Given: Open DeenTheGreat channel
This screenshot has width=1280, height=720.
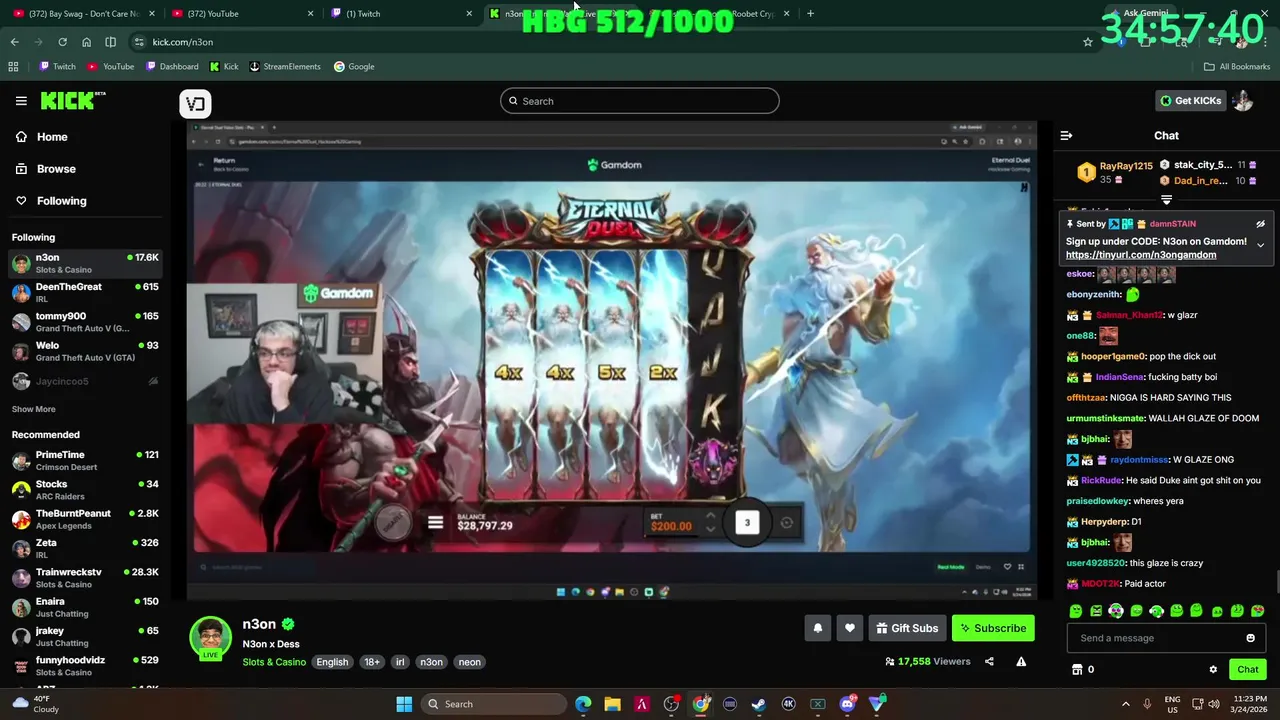Looking at the screenshot, I should click(x=85, y=293).
